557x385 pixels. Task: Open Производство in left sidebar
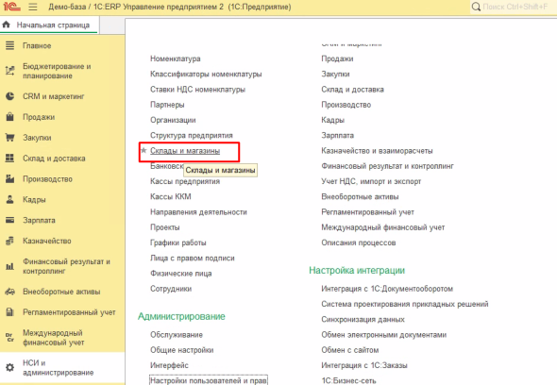(x=48, y=179)
